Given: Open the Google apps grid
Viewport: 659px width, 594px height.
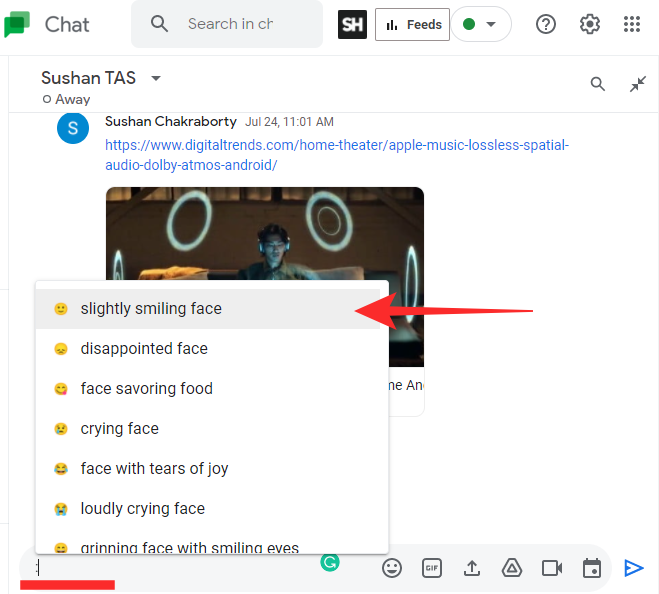Looking at the screenshot, I should tap(632, 24).
